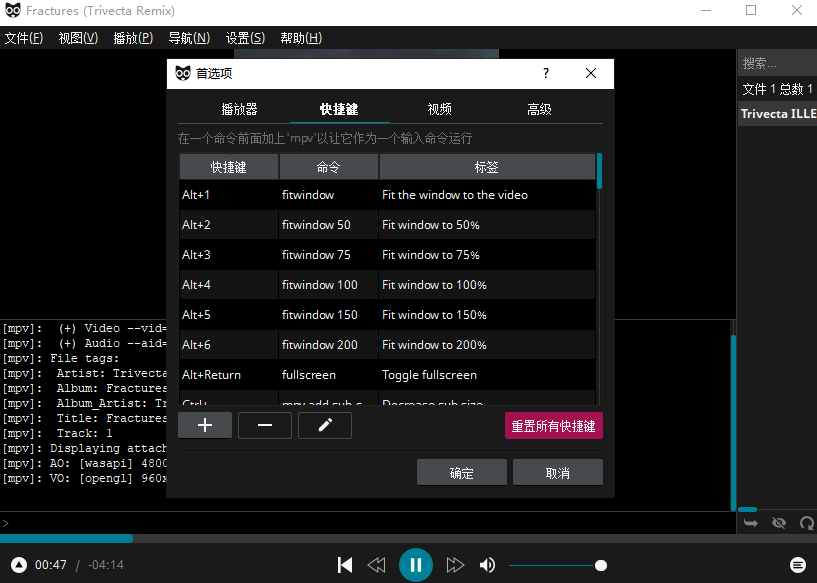Click the remove shortcut minus button
The width and height of the screenshot is (817, 583).
pos(265,425)
